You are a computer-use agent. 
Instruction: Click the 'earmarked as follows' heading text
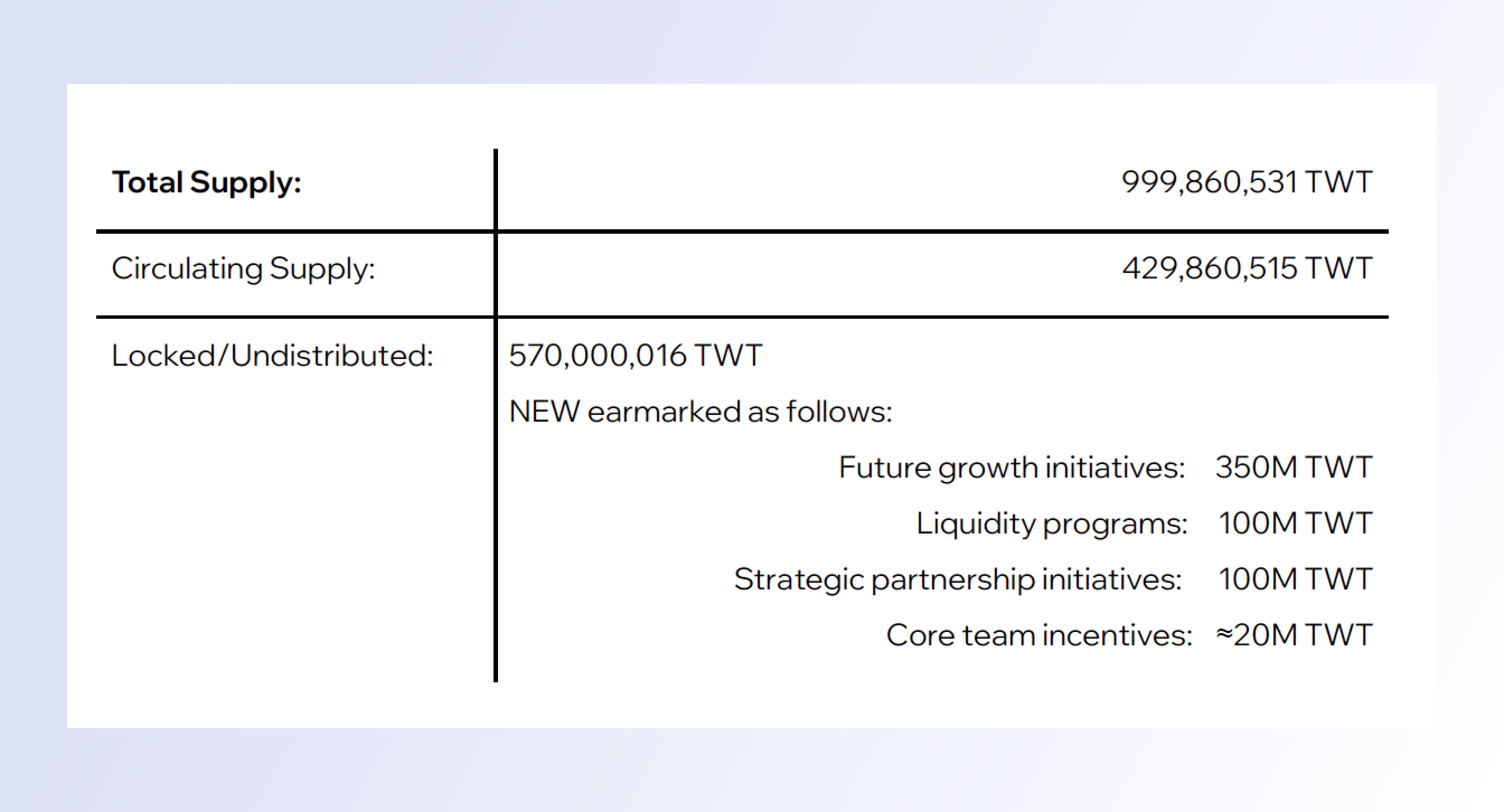point(739,411)
